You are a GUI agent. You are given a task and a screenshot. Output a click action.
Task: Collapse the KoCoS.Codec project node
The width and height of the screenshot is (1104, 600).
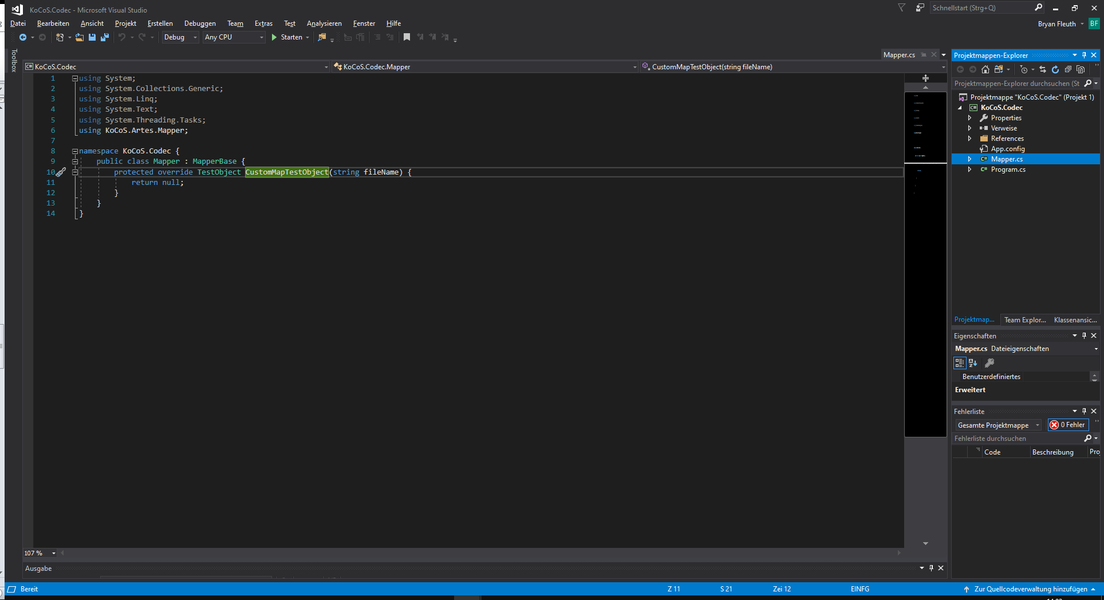pos(960,108)
